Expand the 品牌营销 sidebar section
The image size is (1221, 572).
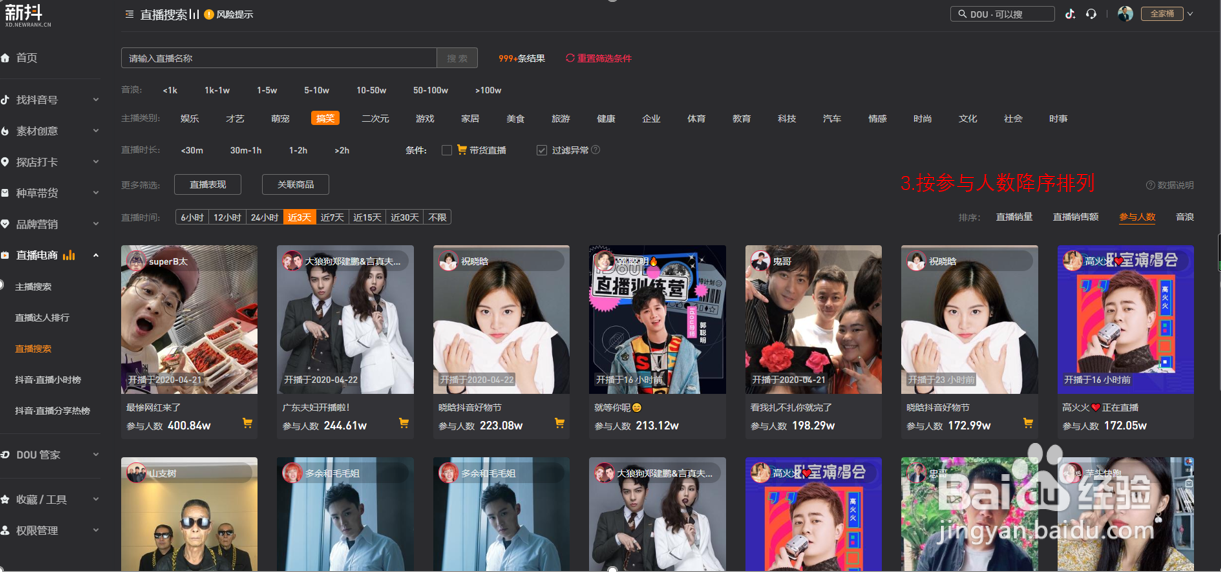click(96, 224)
